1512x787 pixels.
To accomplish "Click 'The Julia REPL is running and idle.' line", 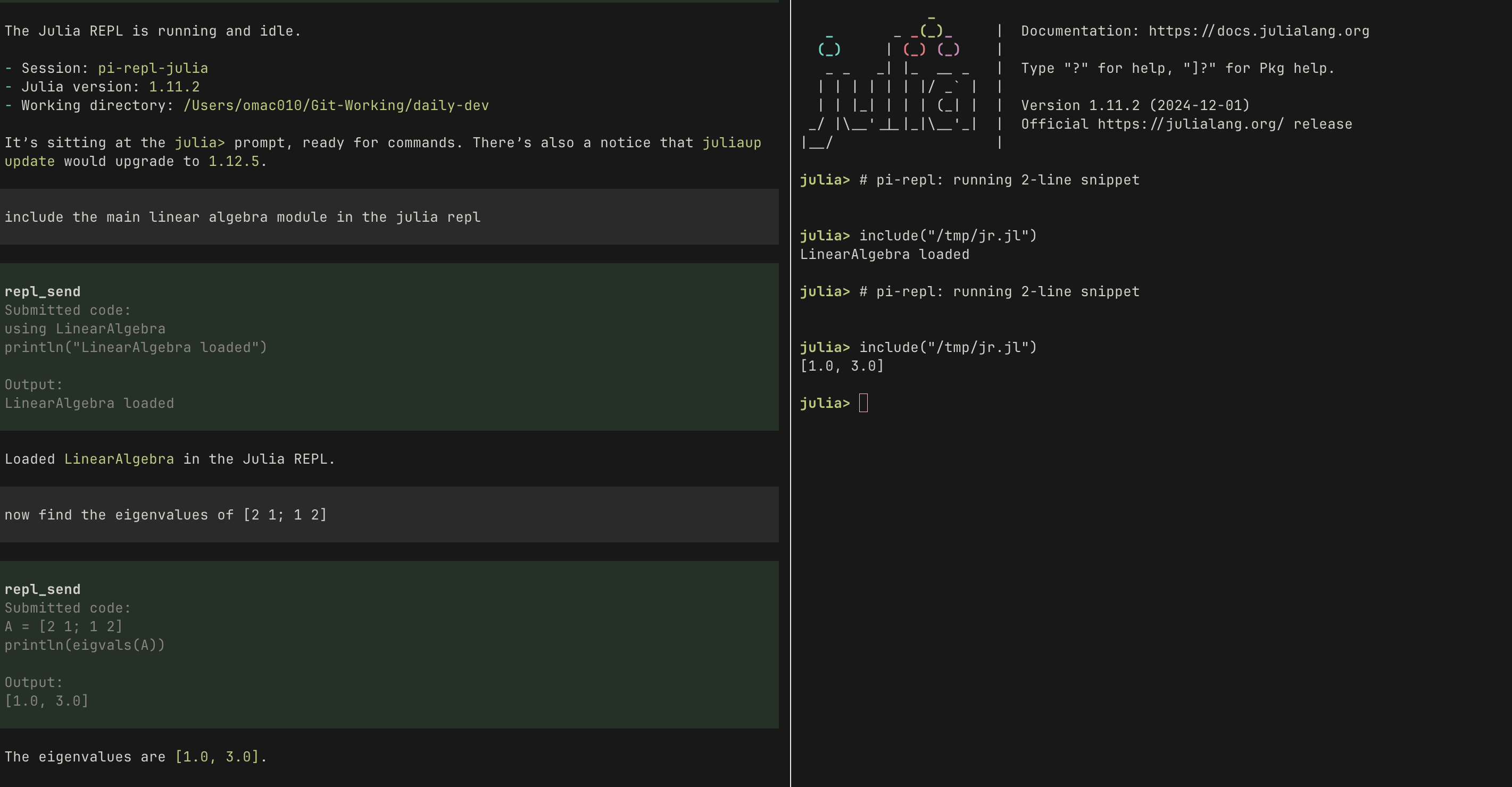I will pos(153,31).
